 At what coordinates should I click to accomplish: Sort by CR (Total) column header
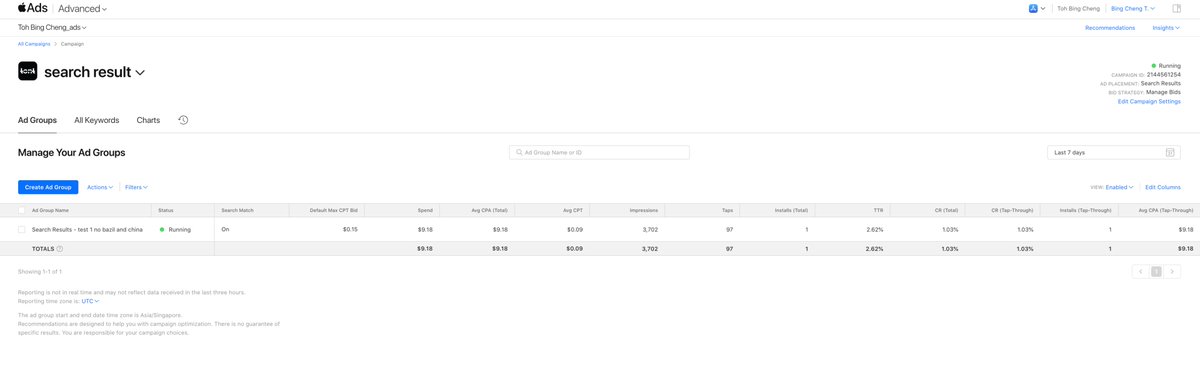pos(946,211)
